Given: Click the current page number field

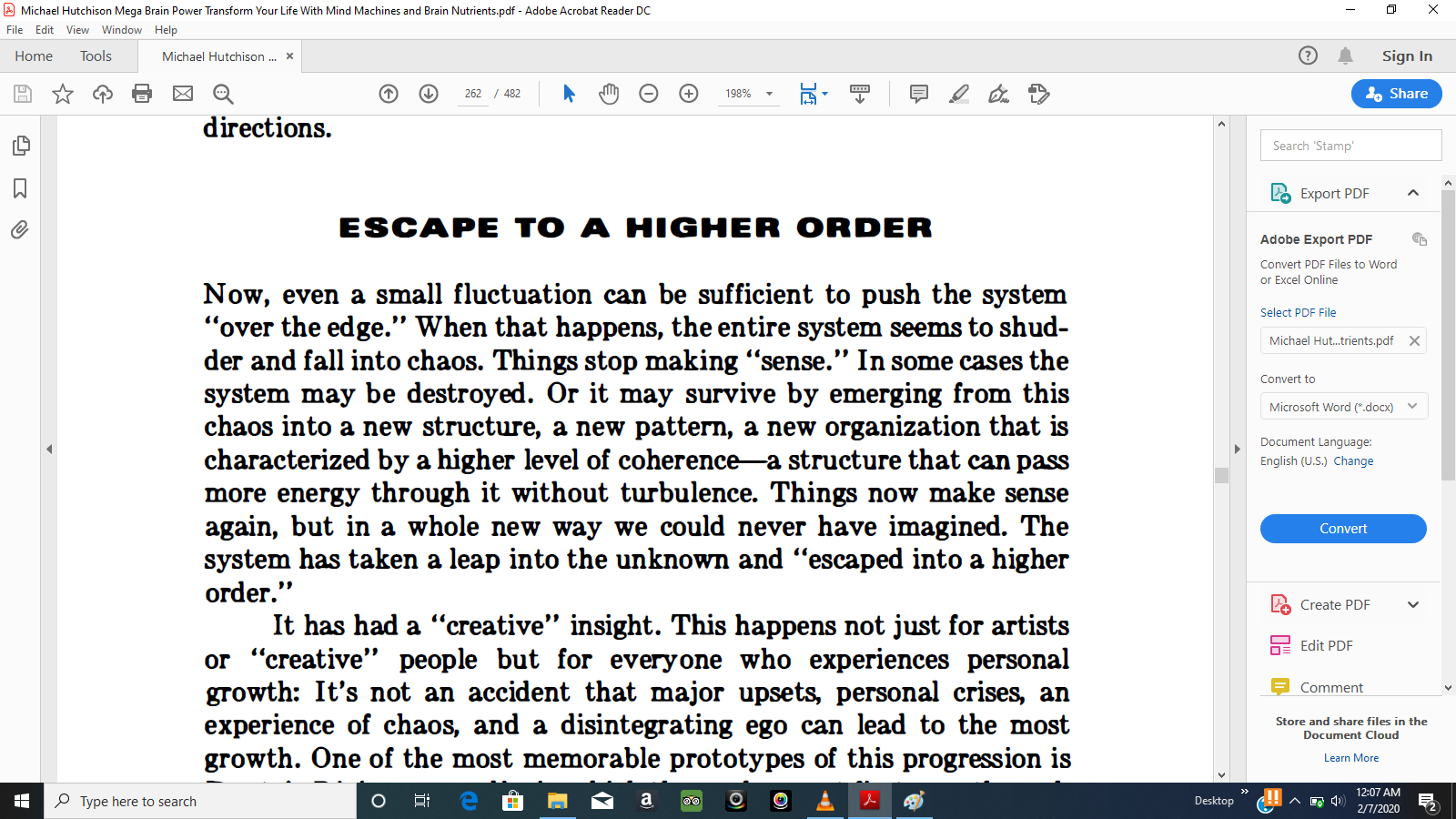Looking at the screenshot, I should click(x=473, y=94).
